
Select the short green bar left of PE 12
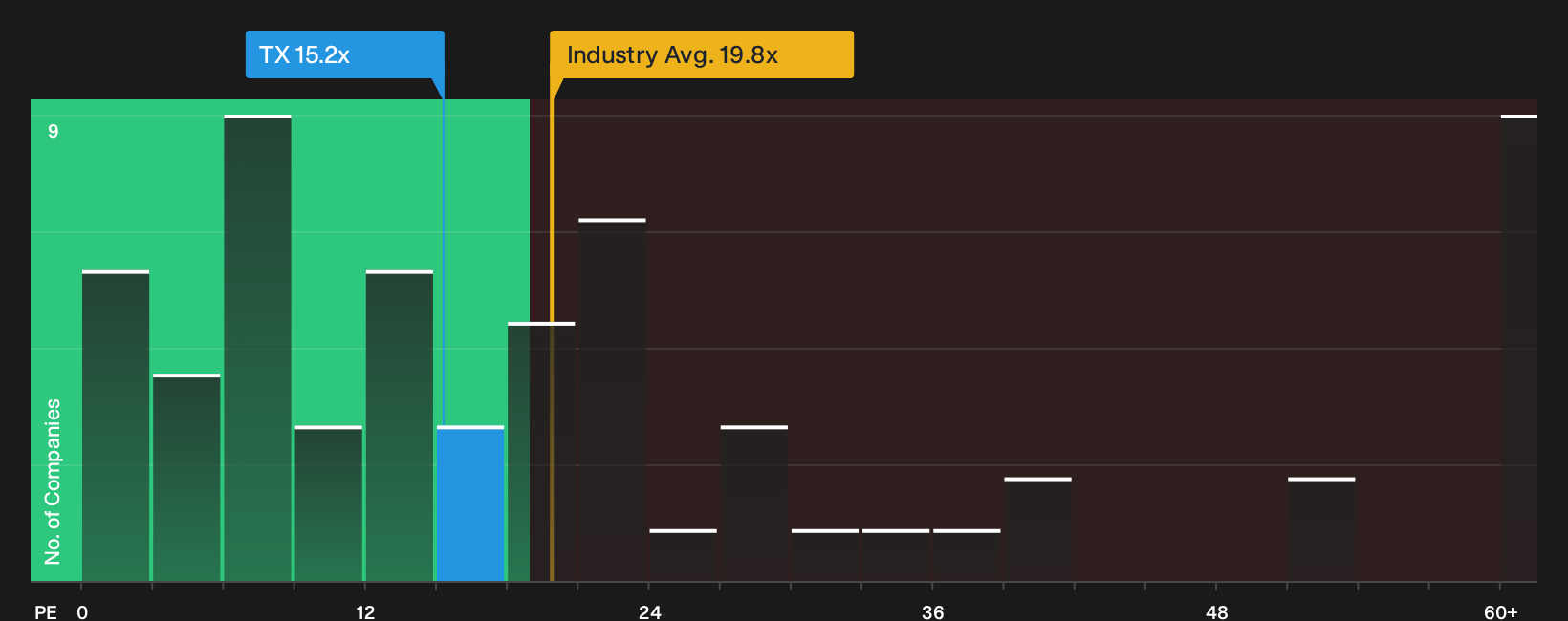coord(329,503)
